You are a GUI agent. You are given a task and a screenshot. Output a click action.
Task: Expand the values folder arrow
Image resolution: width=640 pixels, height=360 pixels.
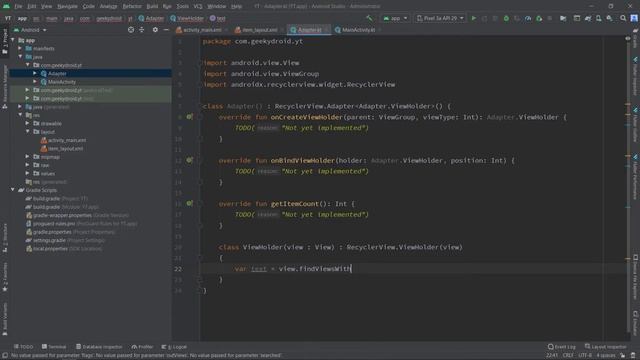(27, 173)
